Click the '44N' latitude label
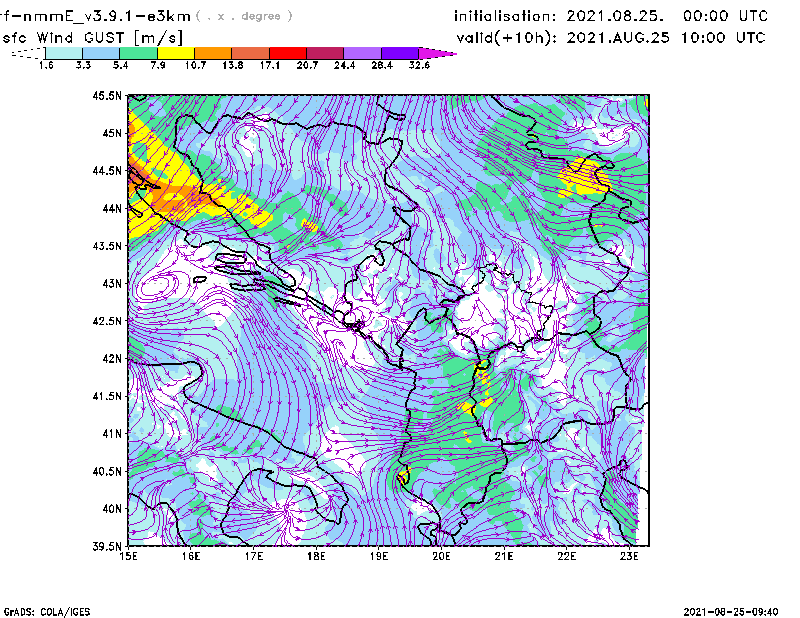Screen dimensions: 800x618 pos(112,208)
